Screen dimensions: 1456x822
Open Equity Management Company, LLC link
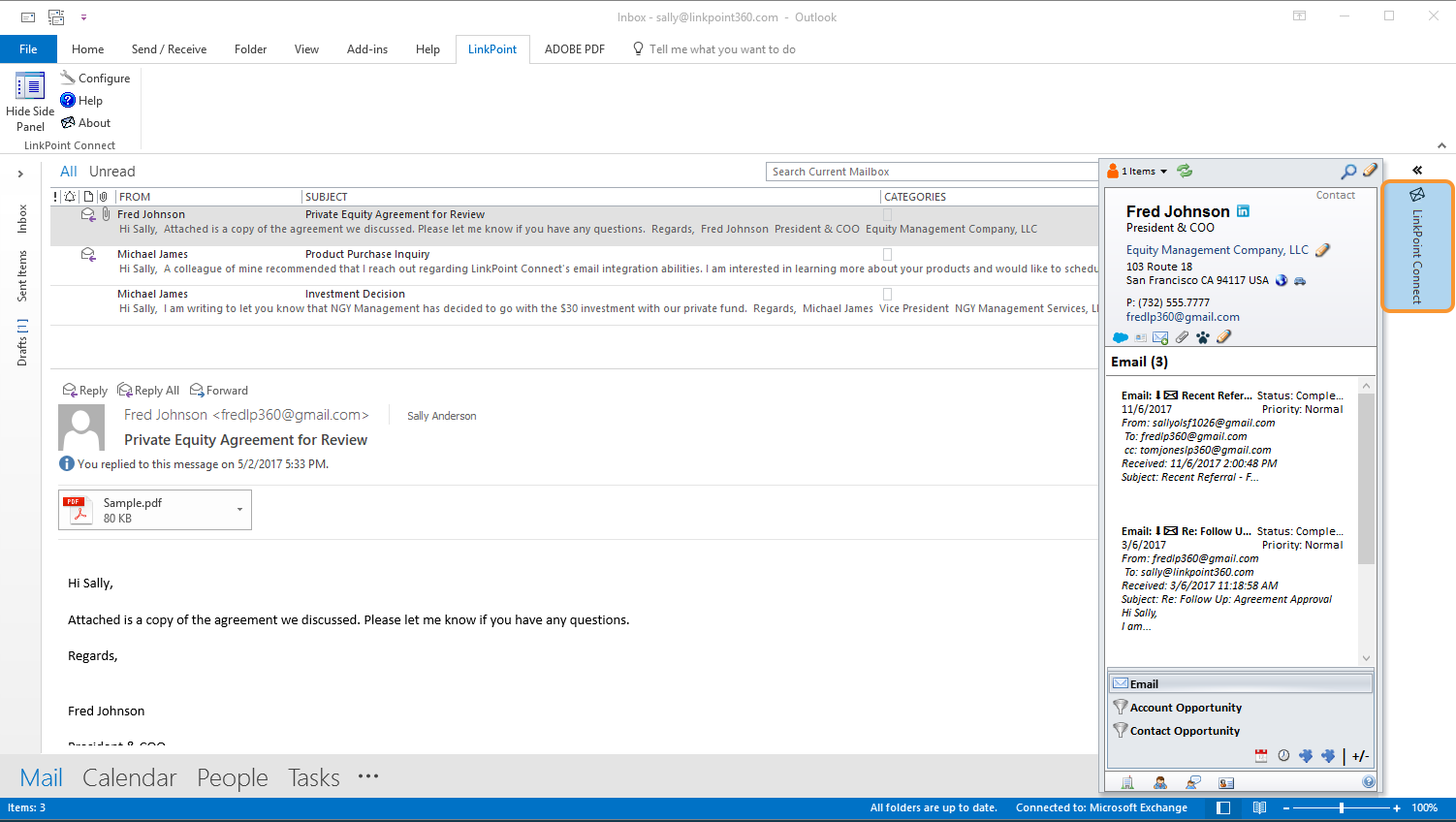point(1217,250)
